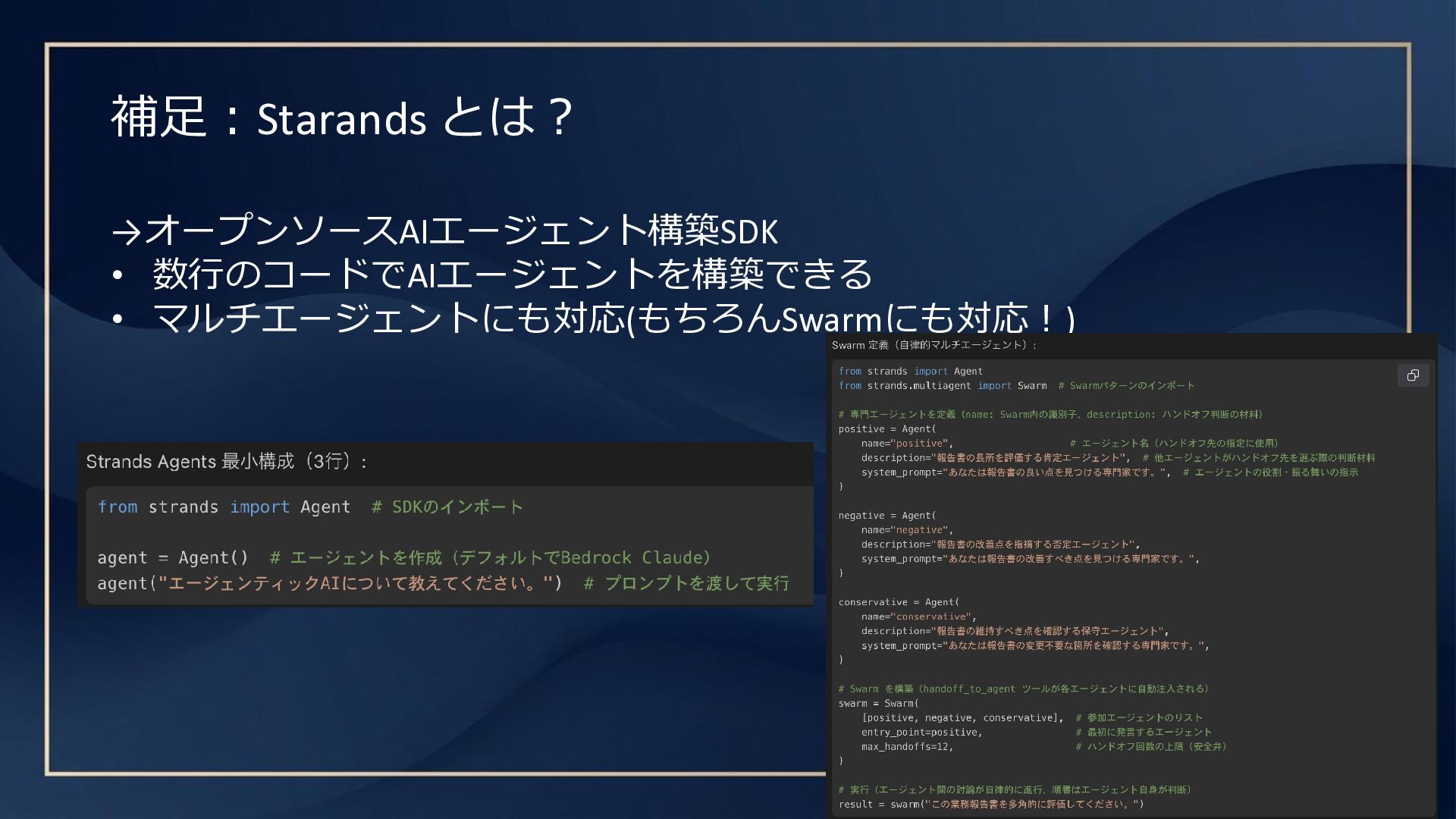This screenshot has height=819, width=1456.
Task: Click 'Strands Agents 最小構成（3行）' heading
Action: click(x=226, y=462)
